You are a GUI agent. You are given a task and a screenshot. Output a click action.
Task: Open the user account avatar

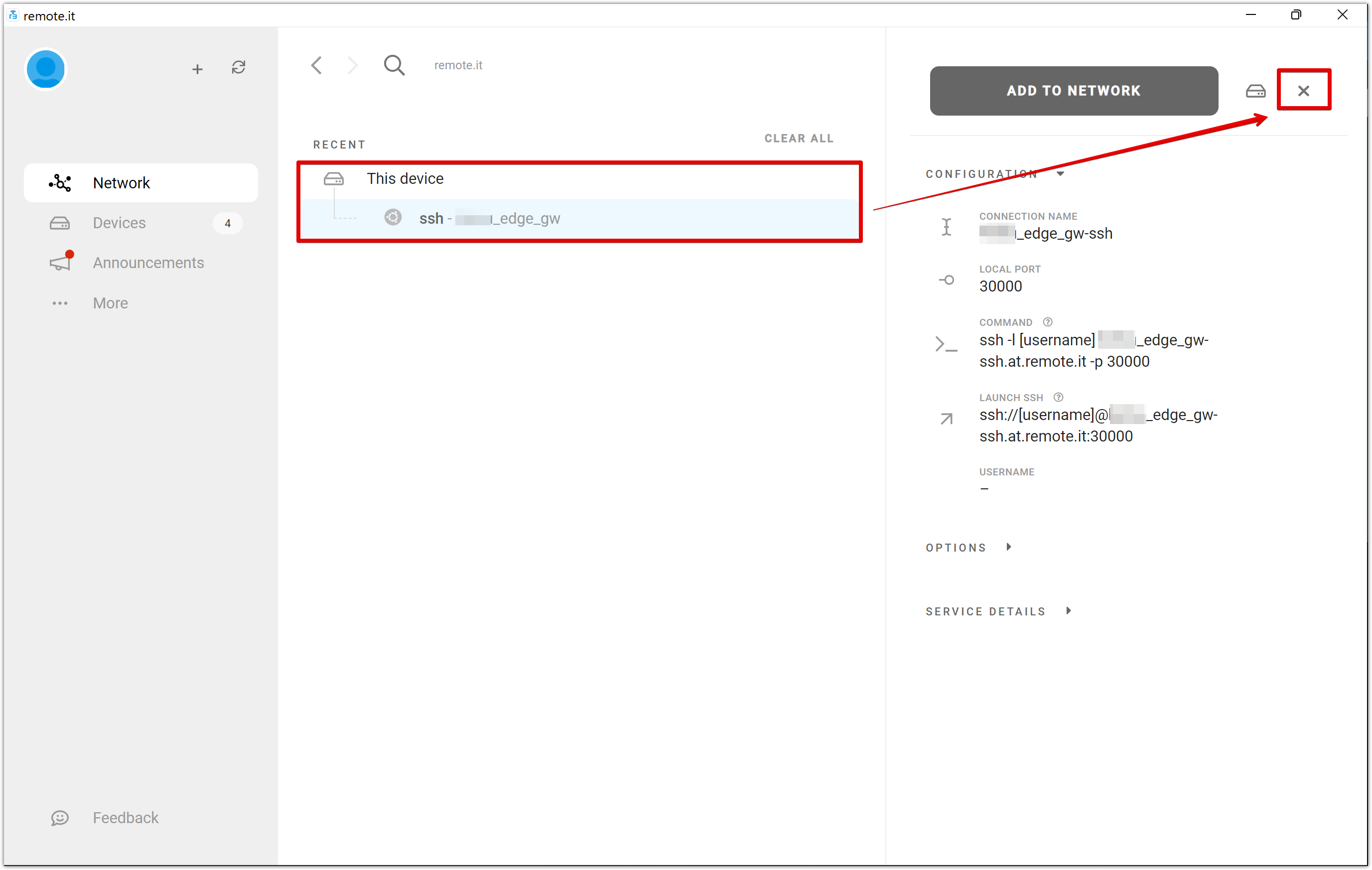pos(45,69)
